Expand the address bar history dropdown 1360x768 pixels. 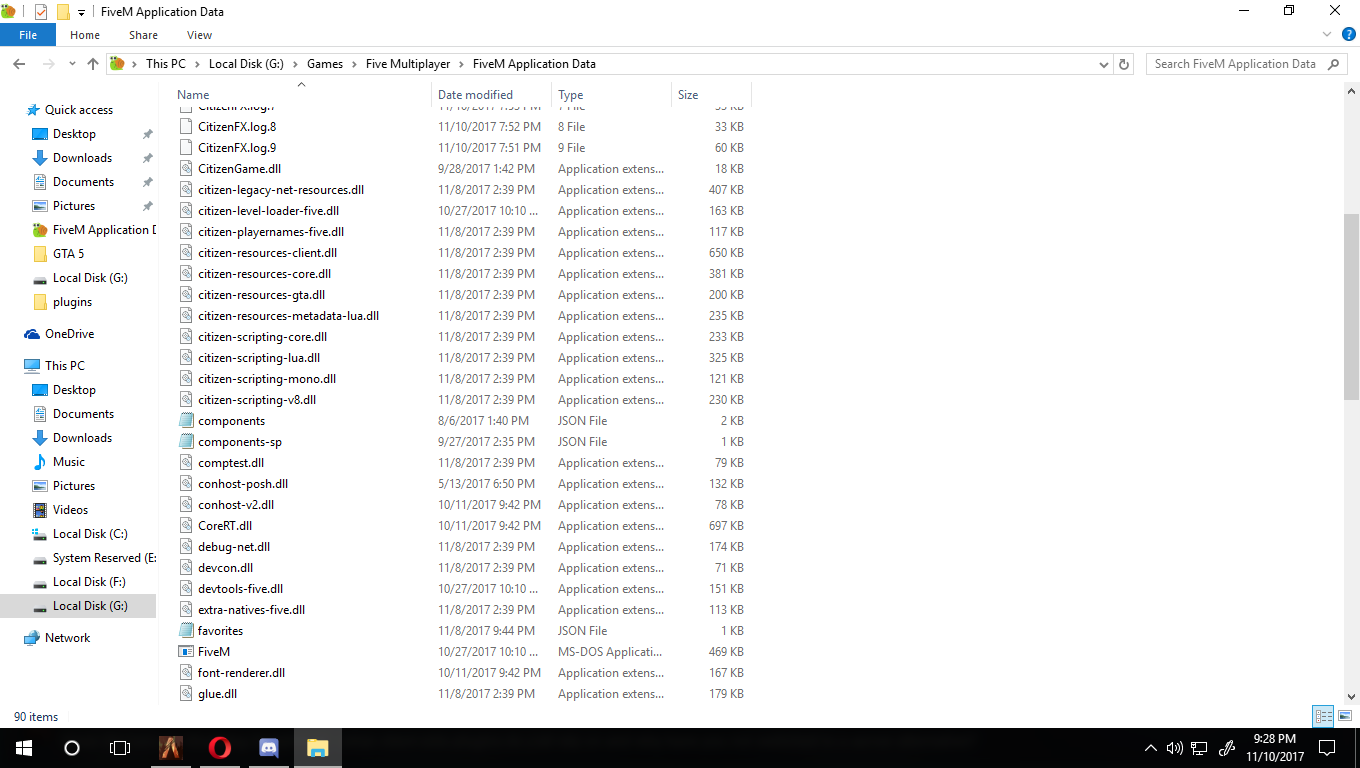pyautogui.click(x=1104, y=64)
